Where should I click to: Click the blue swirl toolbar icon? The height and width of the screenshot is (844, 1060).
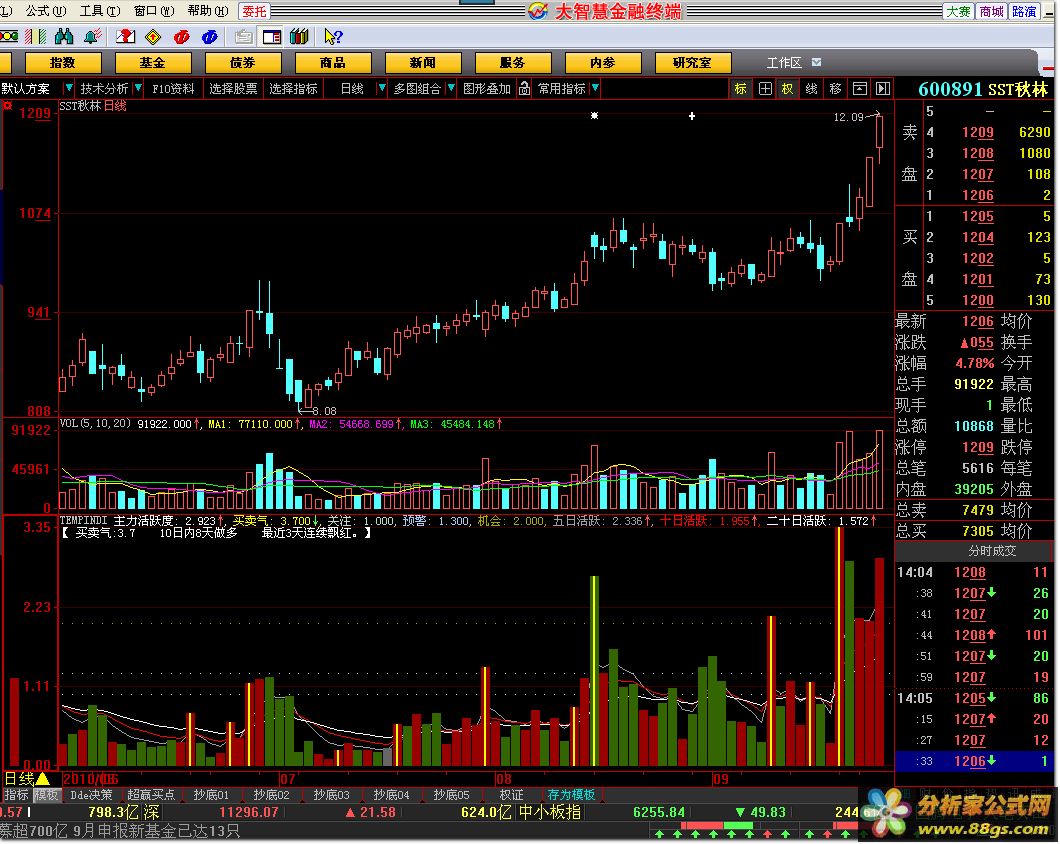click(210, 37)
